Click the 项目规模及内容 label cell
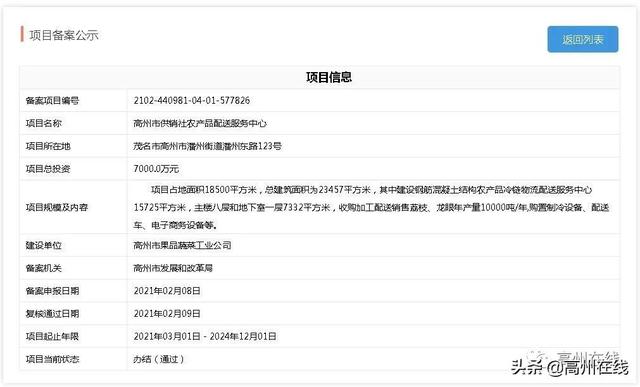This screenshot has height=387, width=640. 73,207
